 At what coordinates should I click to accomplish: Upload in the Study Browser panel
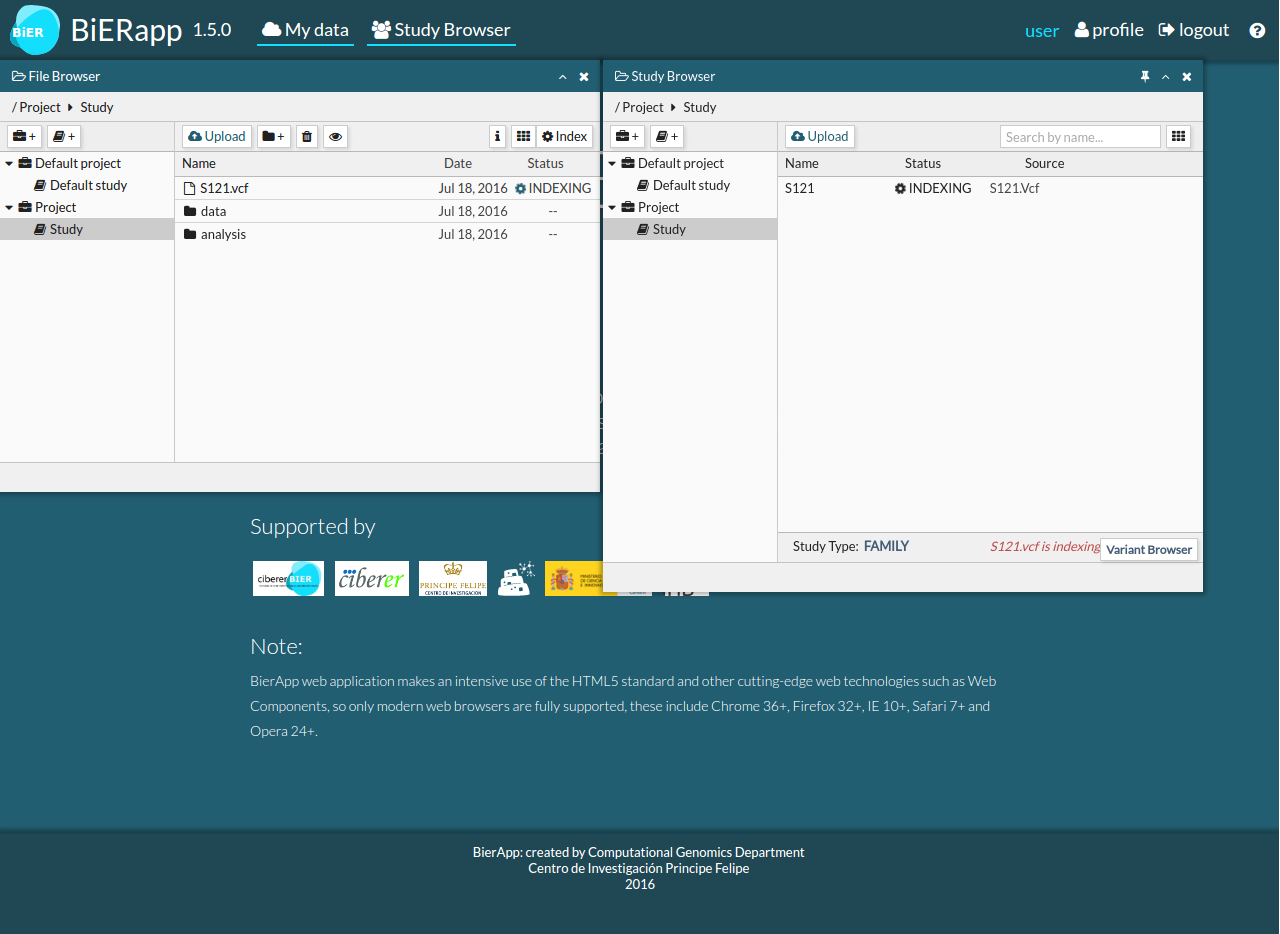click(820, 137)
